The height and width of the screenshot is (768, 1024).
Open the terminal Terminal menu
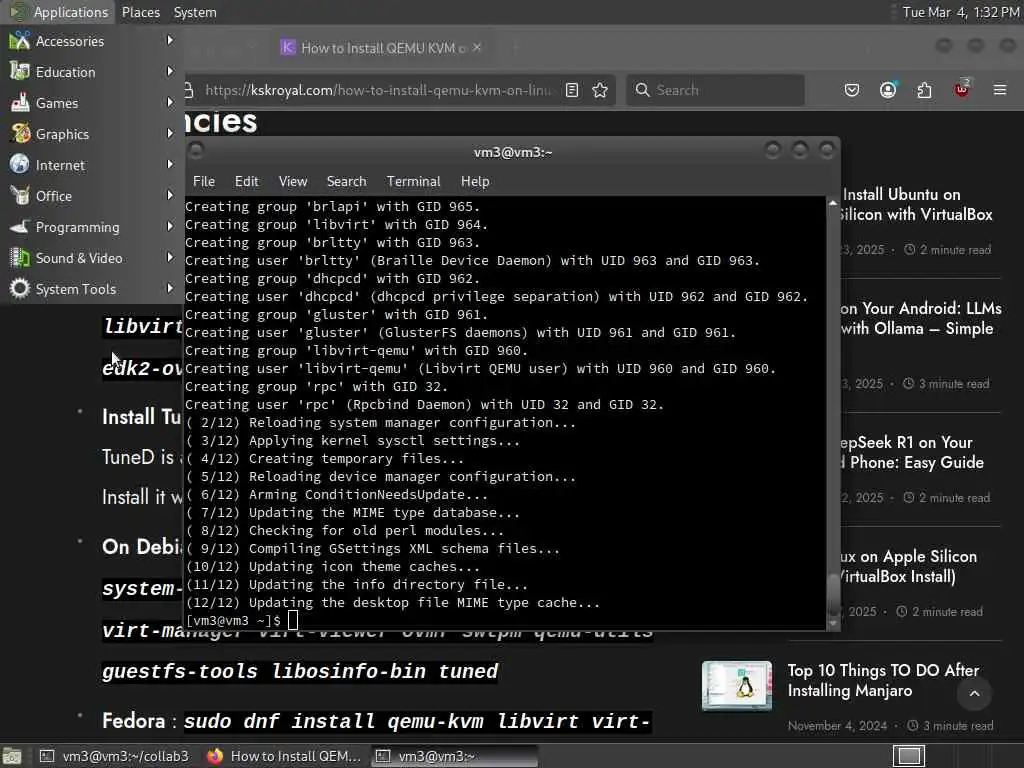(413, 182)
